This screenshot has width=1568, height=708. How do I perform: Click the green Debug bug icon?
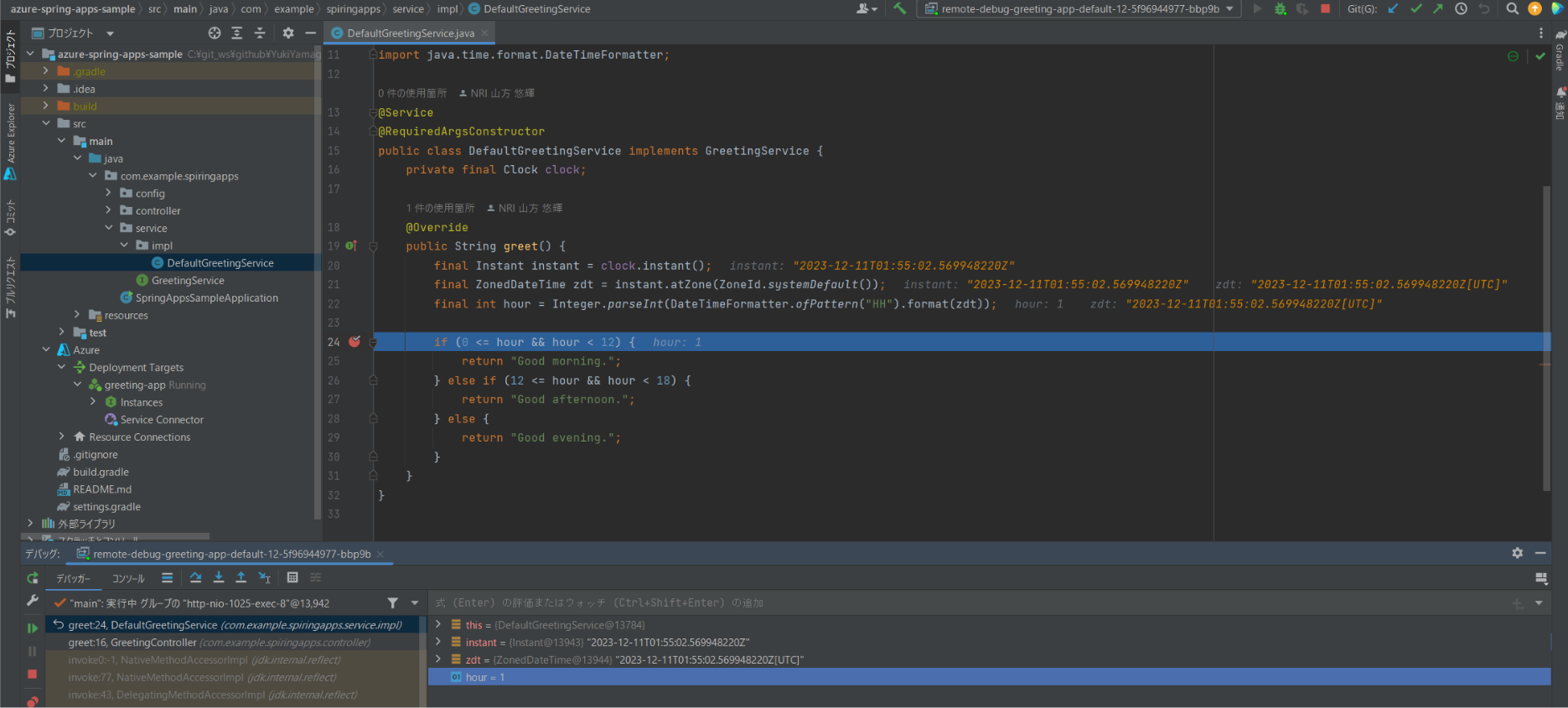1280,9
